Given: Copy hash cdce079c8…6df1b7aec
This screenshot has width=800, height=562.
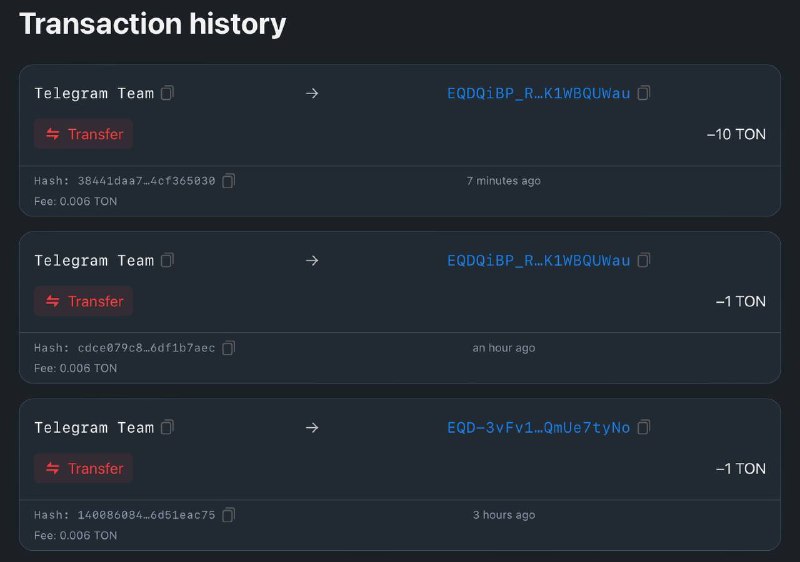Looking at the screenshot, I should pyautogui.click(x=229, y=348).
